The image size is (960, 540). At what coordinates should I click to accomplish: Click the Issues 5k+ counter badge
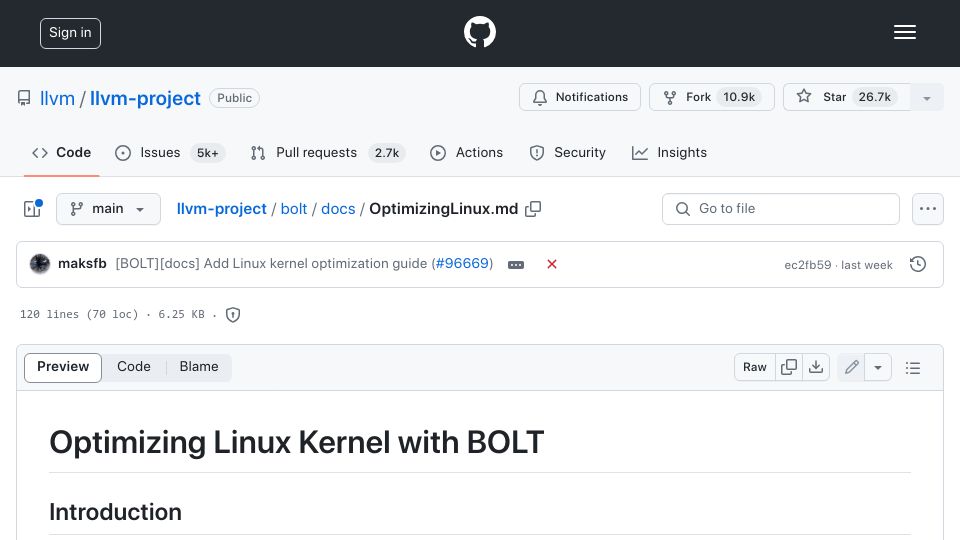pos(208,153)
